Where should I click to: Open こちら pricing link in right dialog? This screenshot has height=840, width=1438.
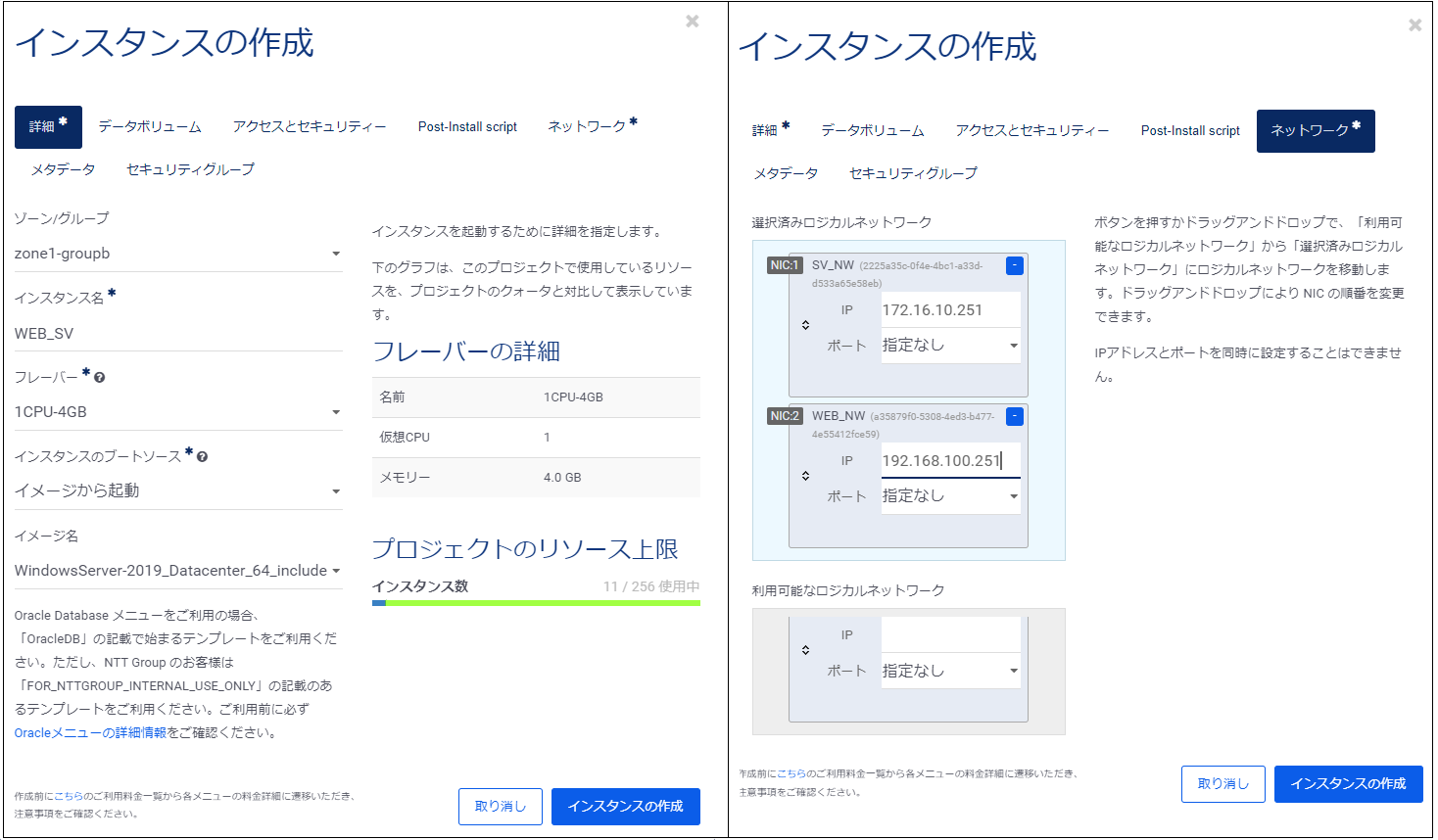[x=791, y=773]
